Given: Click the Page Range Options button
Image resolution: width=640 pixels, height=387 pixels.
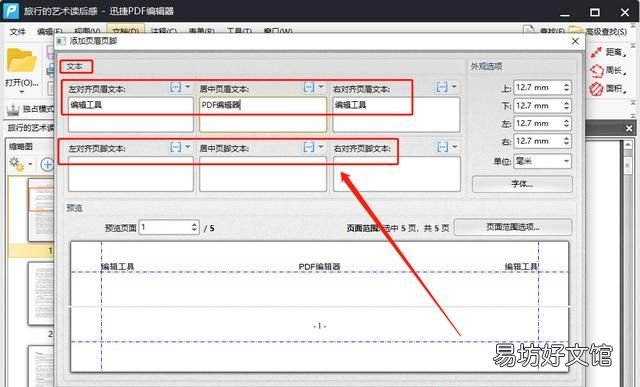Looking at the screenshot, I should click(513, 227).
